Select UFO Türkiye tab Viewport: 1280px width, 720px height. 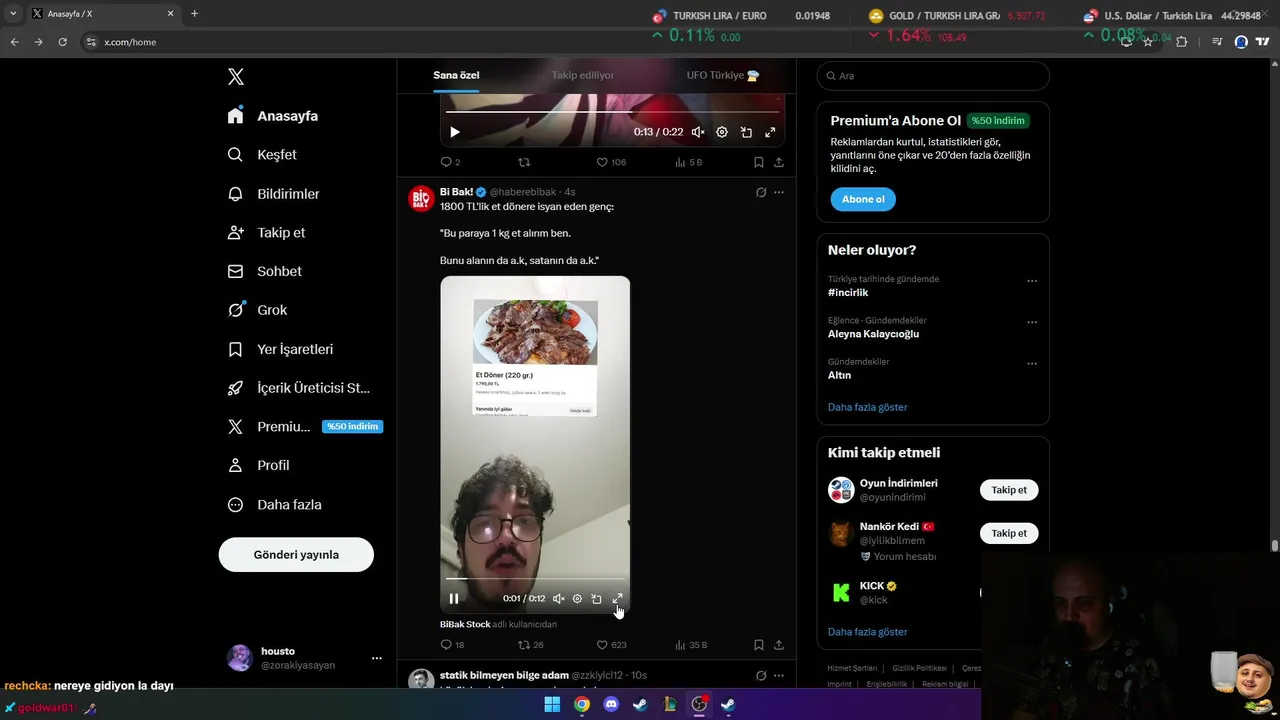tap(723, 75)
